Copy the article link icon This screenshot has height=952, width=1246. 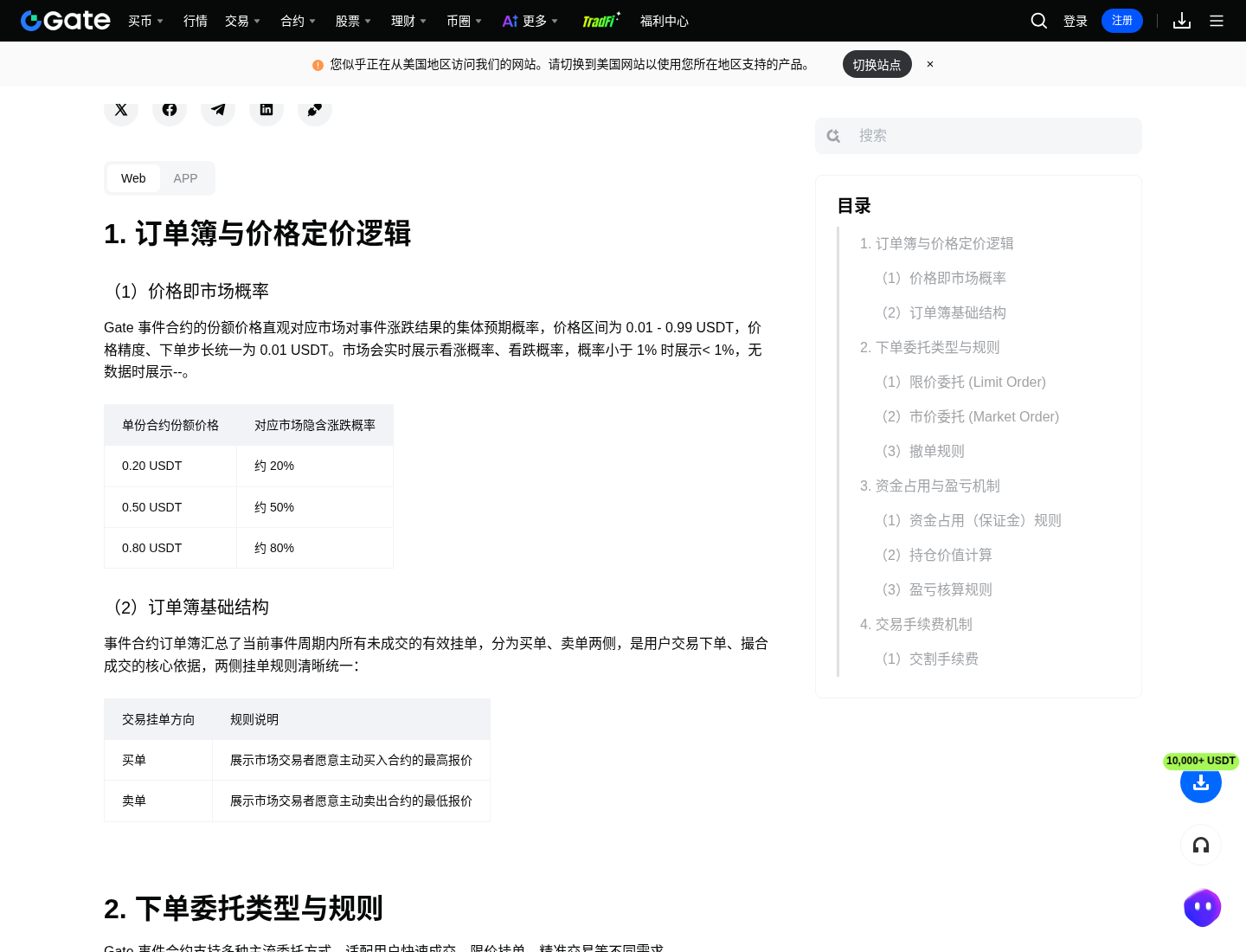point(315,109)
